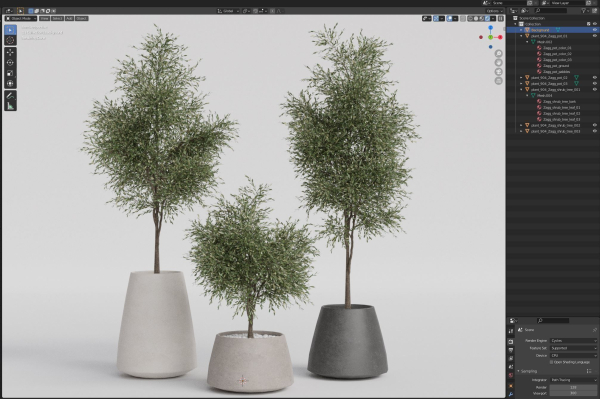
Task: Select the Rotate tool
Action: [10, 63]
